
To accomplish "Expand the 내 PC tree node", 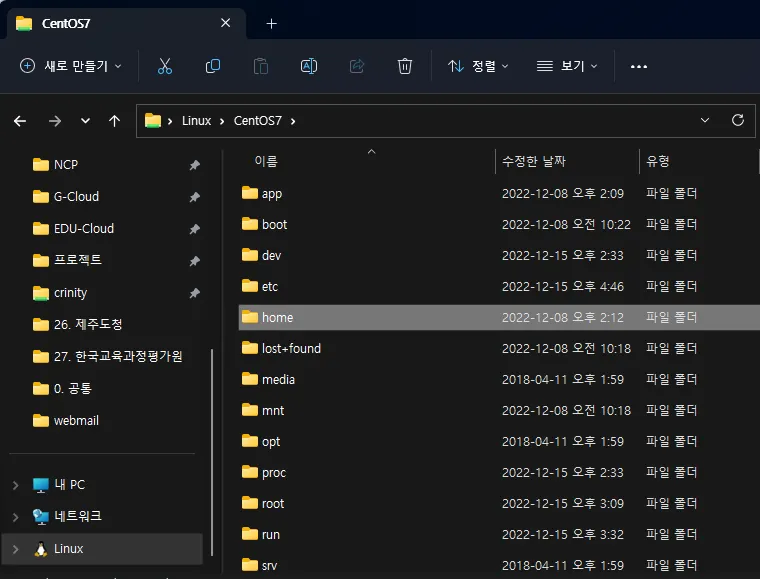I will 16,485.
